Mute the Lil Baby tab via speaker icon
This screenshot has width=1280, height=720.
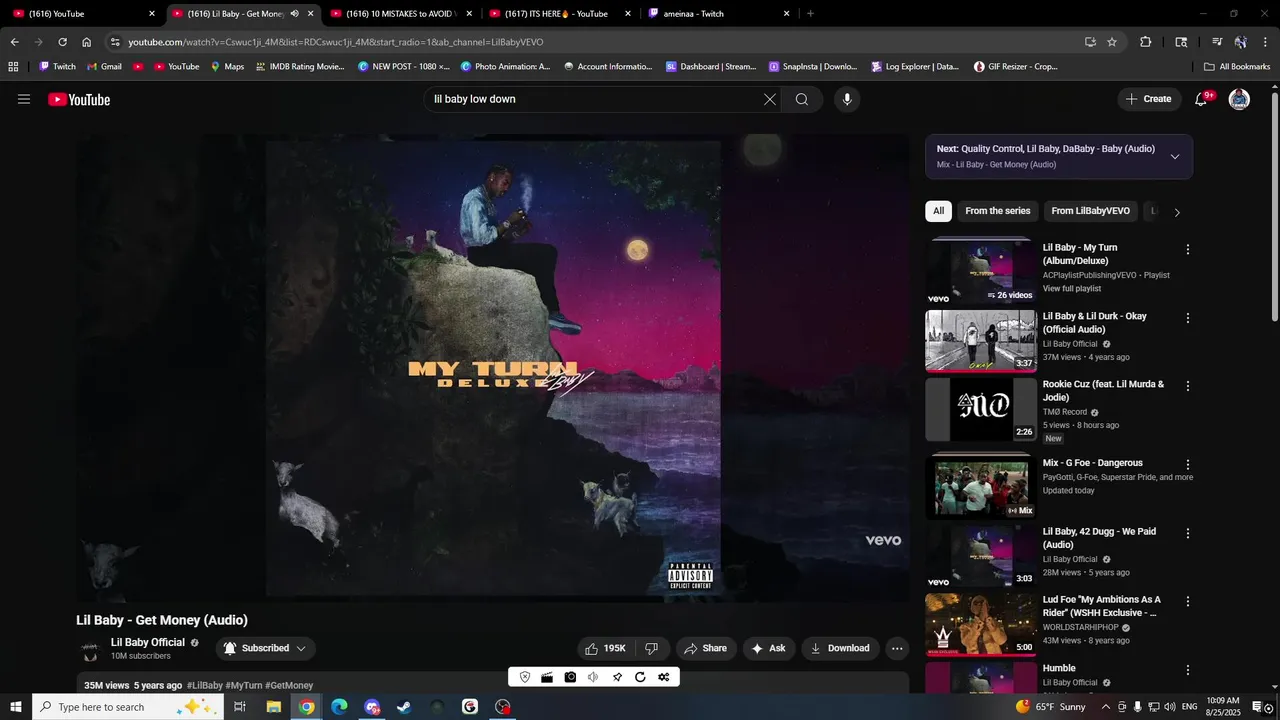[x=294, y=14]
